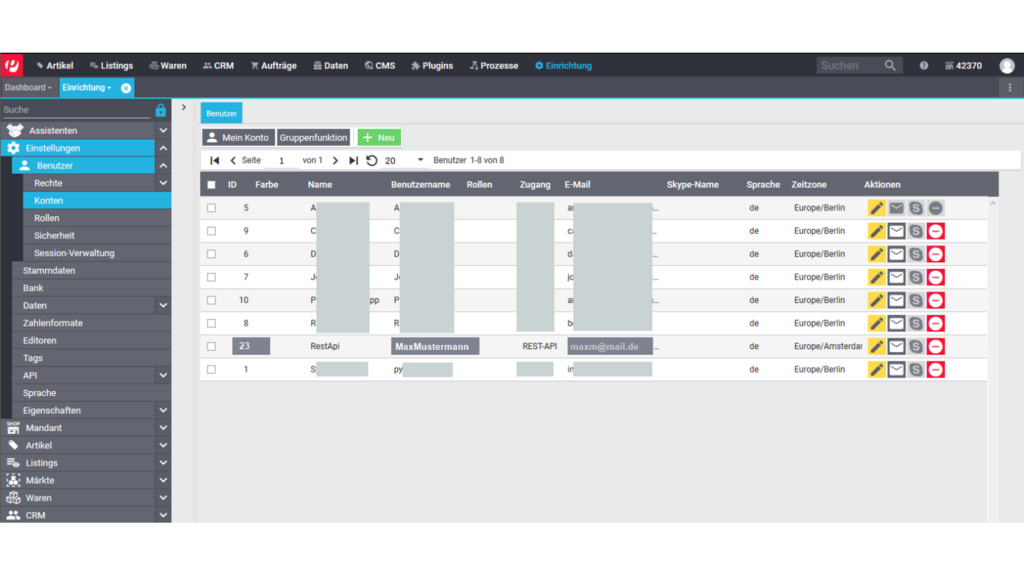The height and width of the screenshot is (576, 1024).
Task: Go to the last page icon
Action: 353,160
